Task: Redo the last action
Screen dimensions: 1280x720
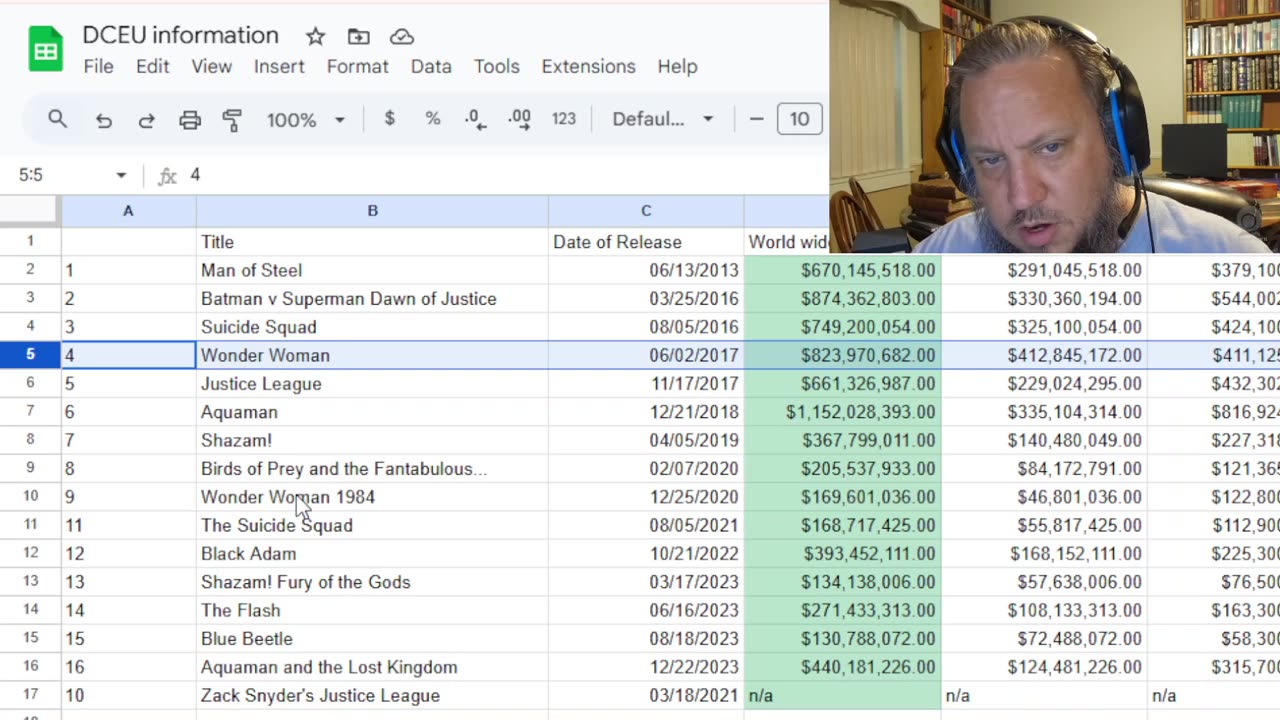Action: point(146,120)
